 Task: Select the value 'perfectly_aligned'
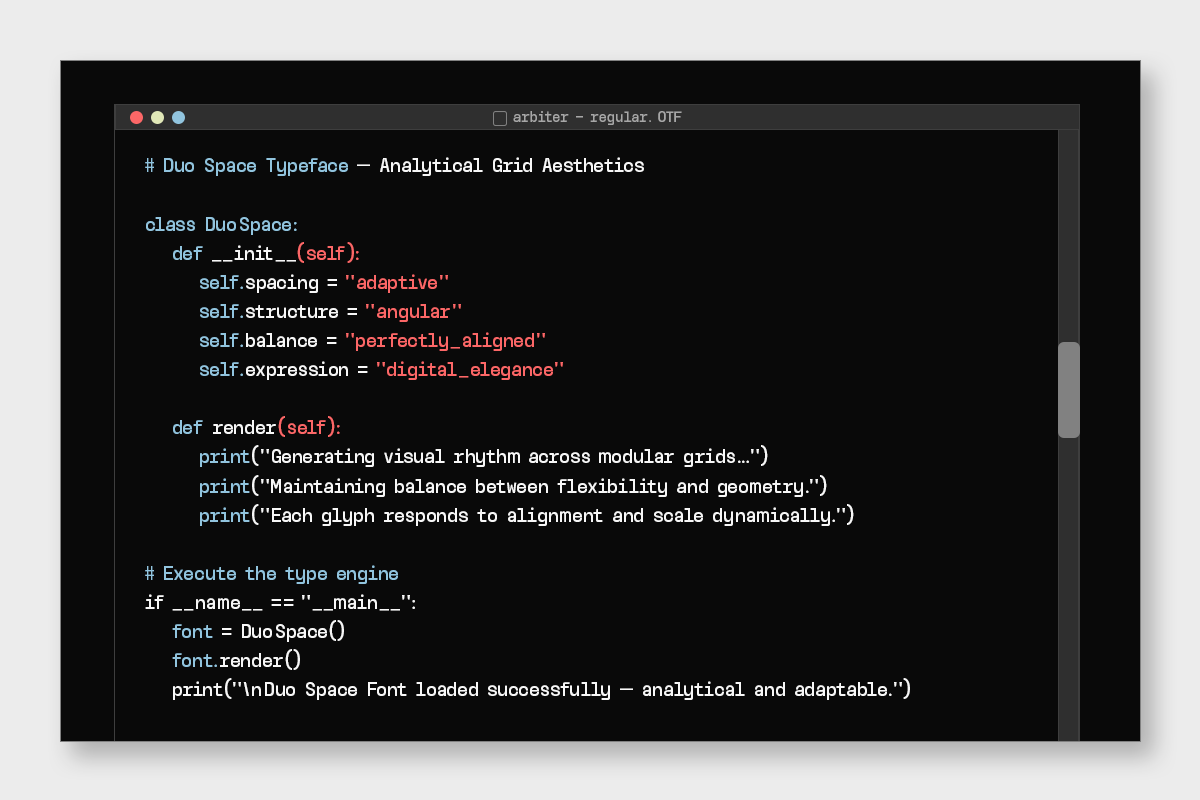pyautogui.click(x=444, y=340)
